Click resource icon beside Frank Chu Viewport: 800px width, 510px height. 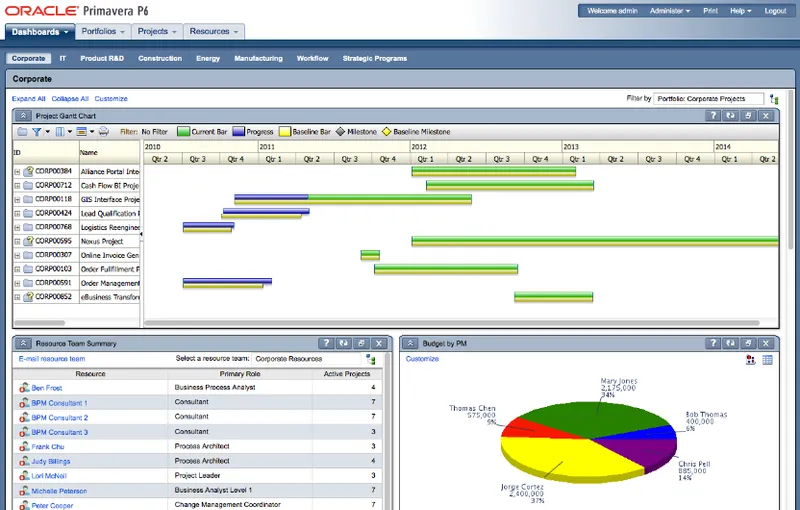click(24, 446)
